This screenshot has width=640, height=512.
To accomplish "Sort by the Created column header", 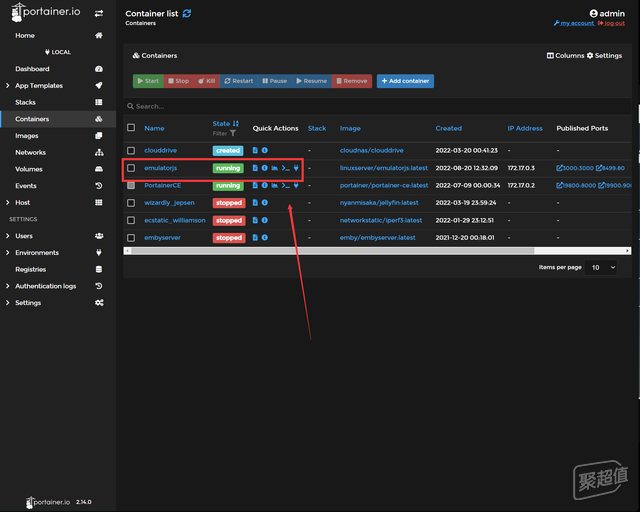I will point(449,128).
